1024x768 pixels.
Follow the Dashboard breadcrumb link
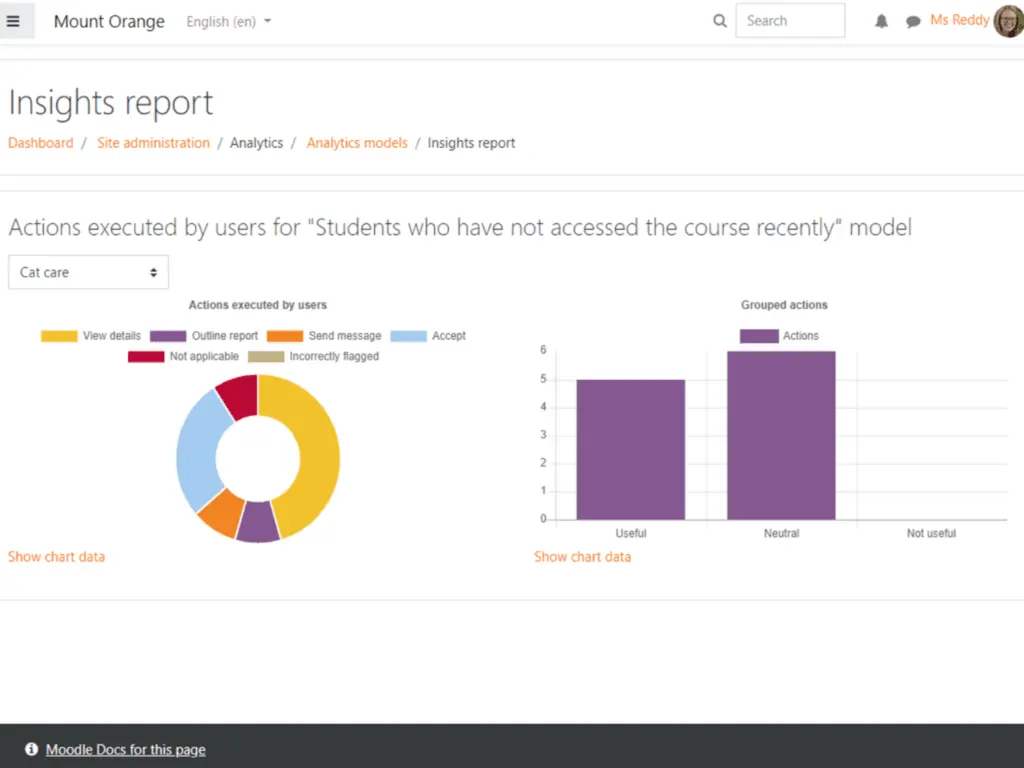pyautogui.click(x=40, y=143)
